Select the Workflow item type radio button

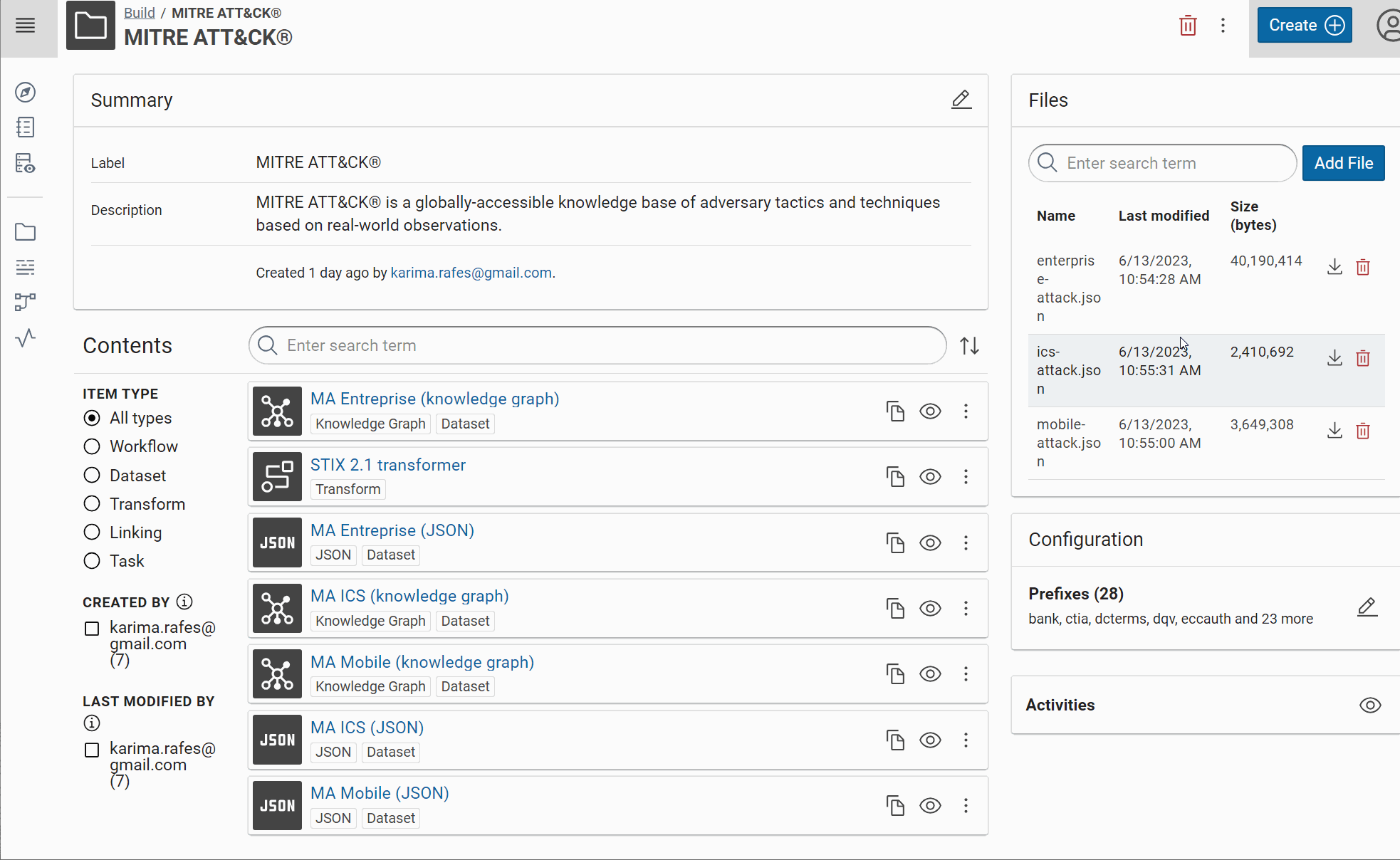tap(92, 446)
